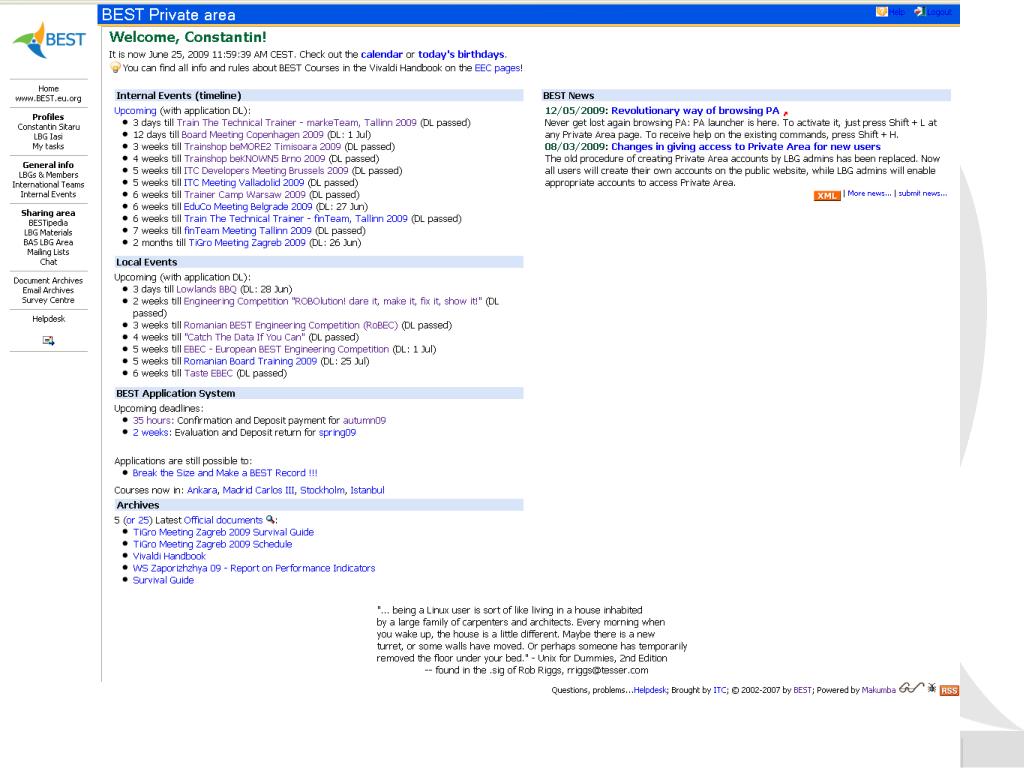Click the bug icon in the footer
The image size is (1024, 768).
[932, 688]
